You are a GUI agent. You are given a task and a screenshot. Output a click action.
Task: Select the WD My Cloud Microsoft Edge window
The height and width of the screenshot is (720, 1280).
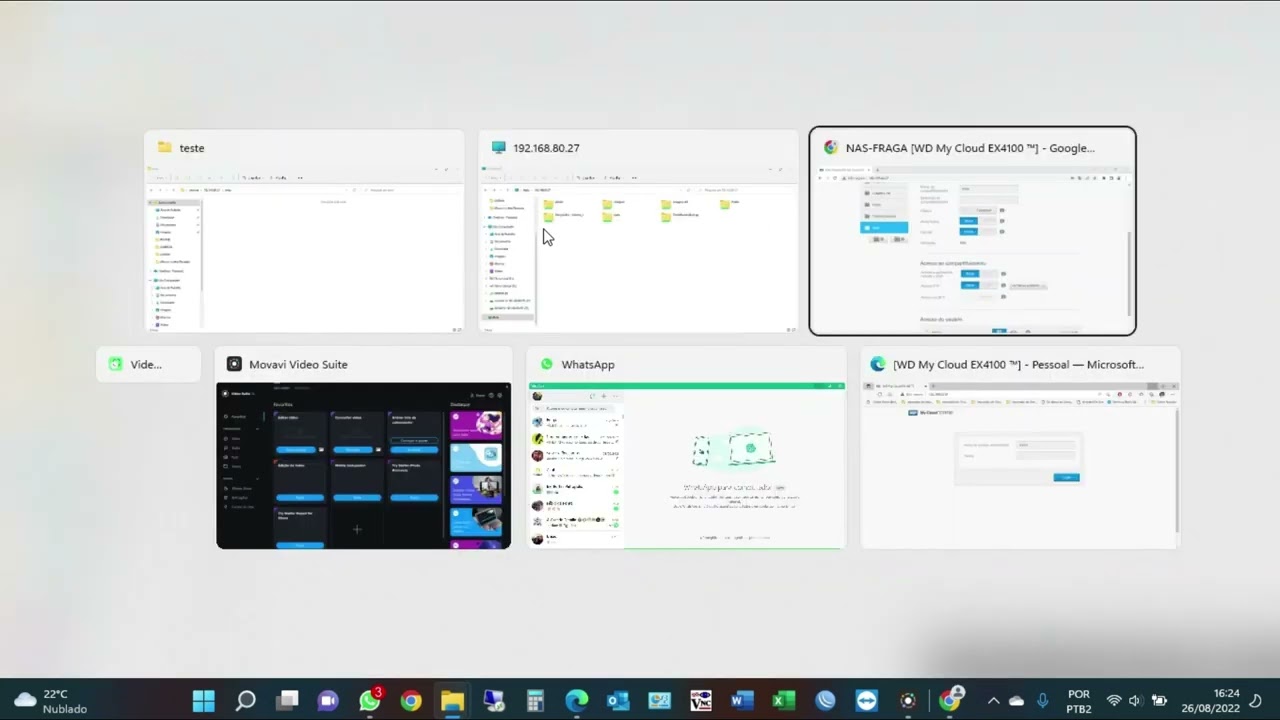pyautogui.click(x=1020, y=448)
